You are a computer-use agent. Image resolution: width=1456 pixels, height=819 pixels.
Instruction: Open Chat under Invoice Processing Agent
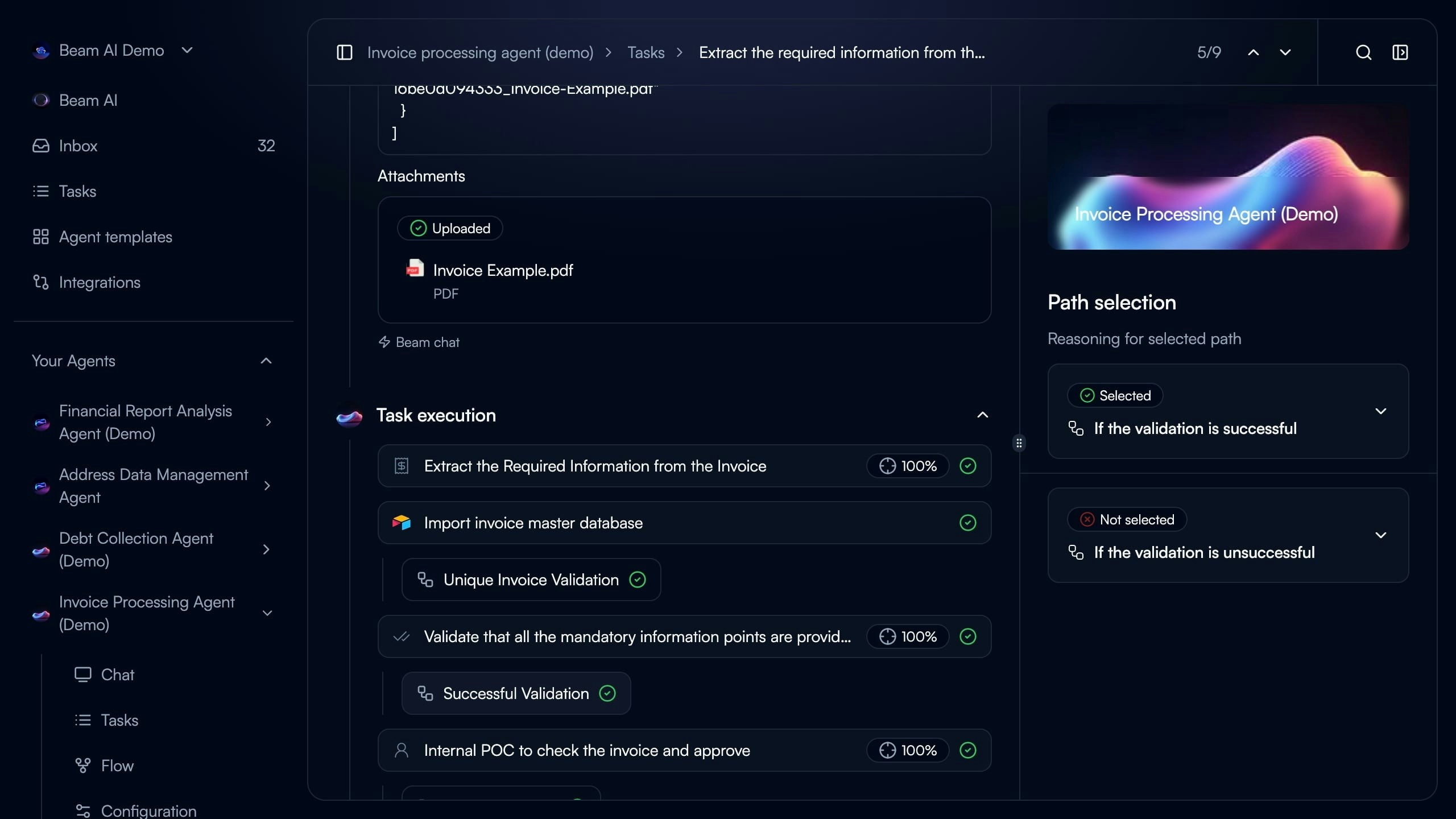click(117, 675)
